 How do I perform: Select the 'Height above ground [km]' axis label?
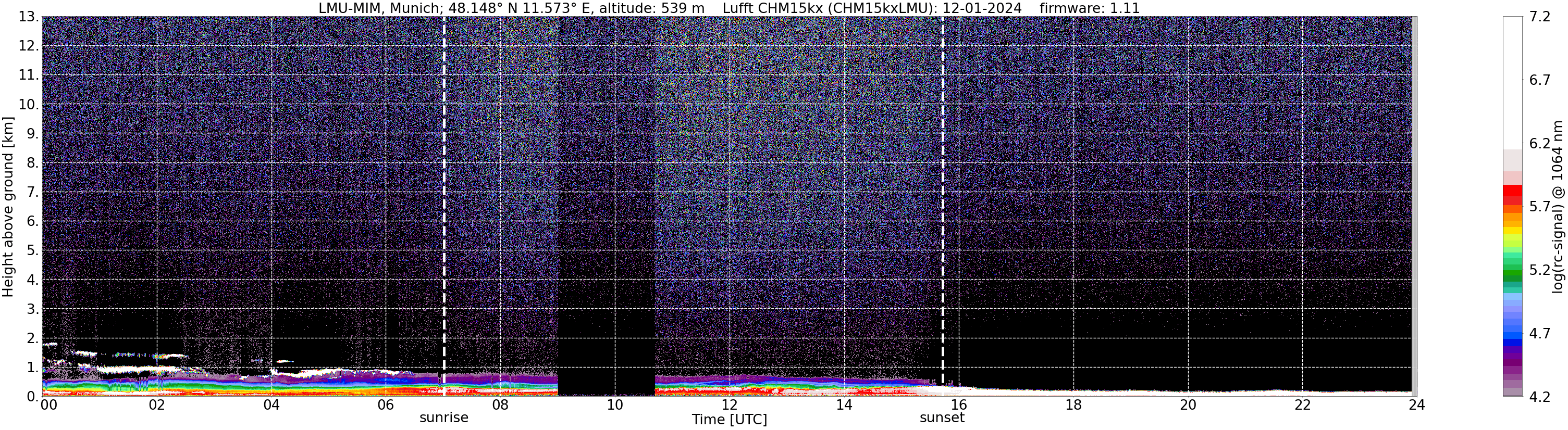(8, 207)
